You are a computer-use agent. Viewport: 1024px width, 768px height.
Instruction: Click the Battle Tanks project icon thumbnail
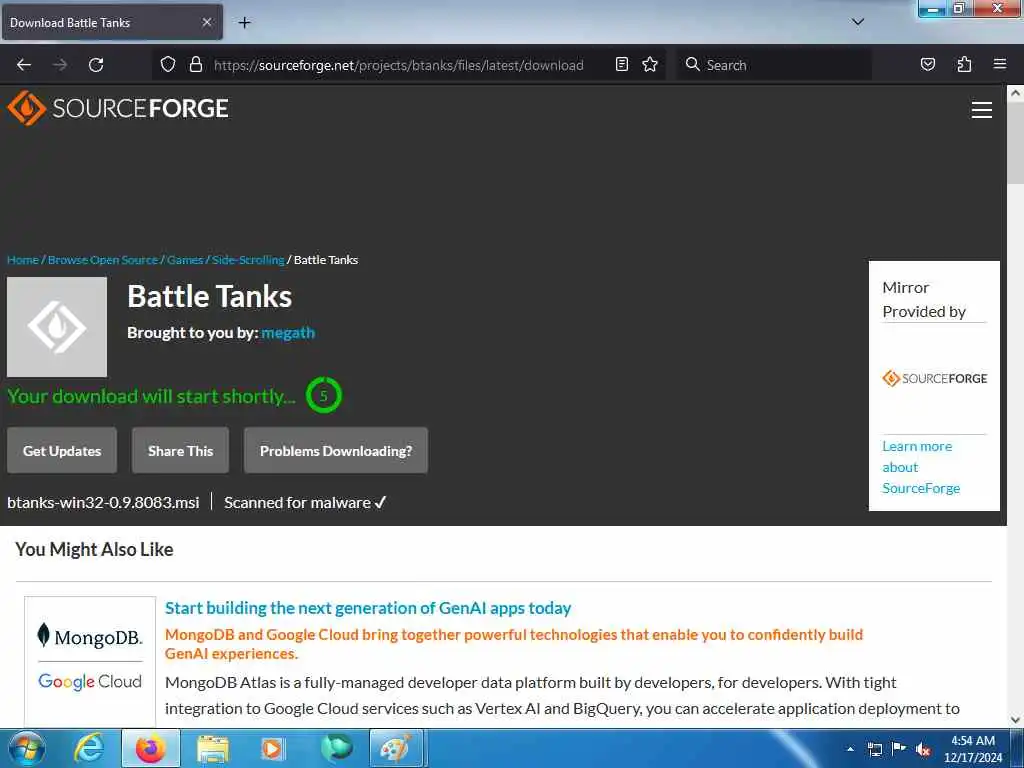57,327
